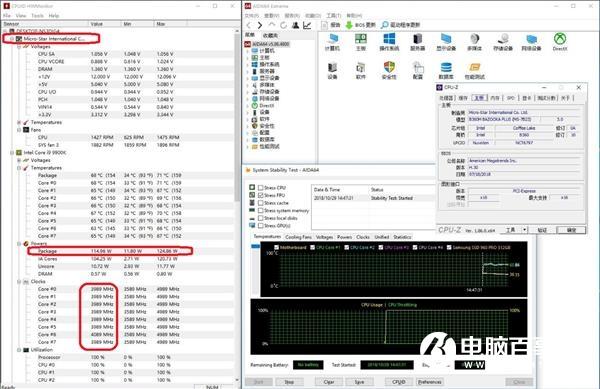
Task: Open the CPU-Z tools dropdown arrow
Action: coord(525,230)
